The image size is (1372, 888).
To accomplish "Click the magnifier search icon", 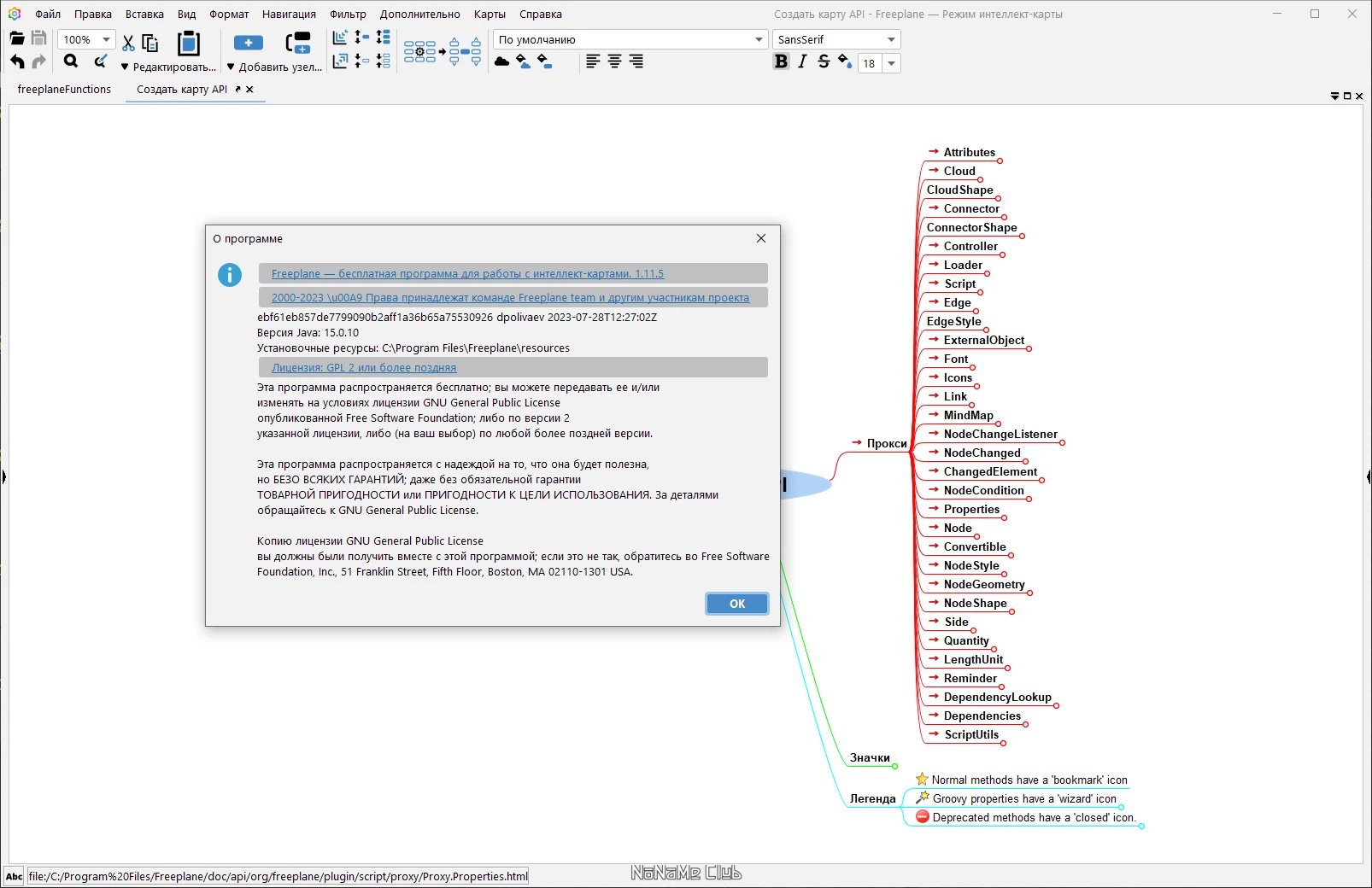I will 71,61.
